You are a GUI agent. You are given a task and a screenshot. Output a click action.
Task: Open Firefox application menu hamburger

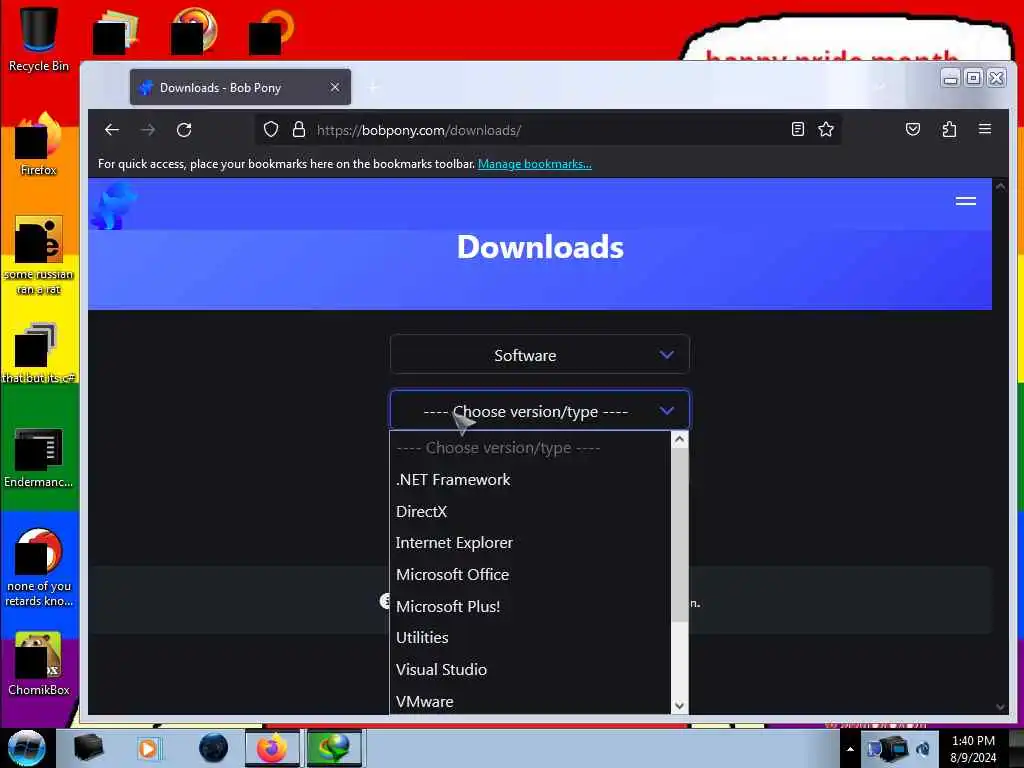click(985, 129)
